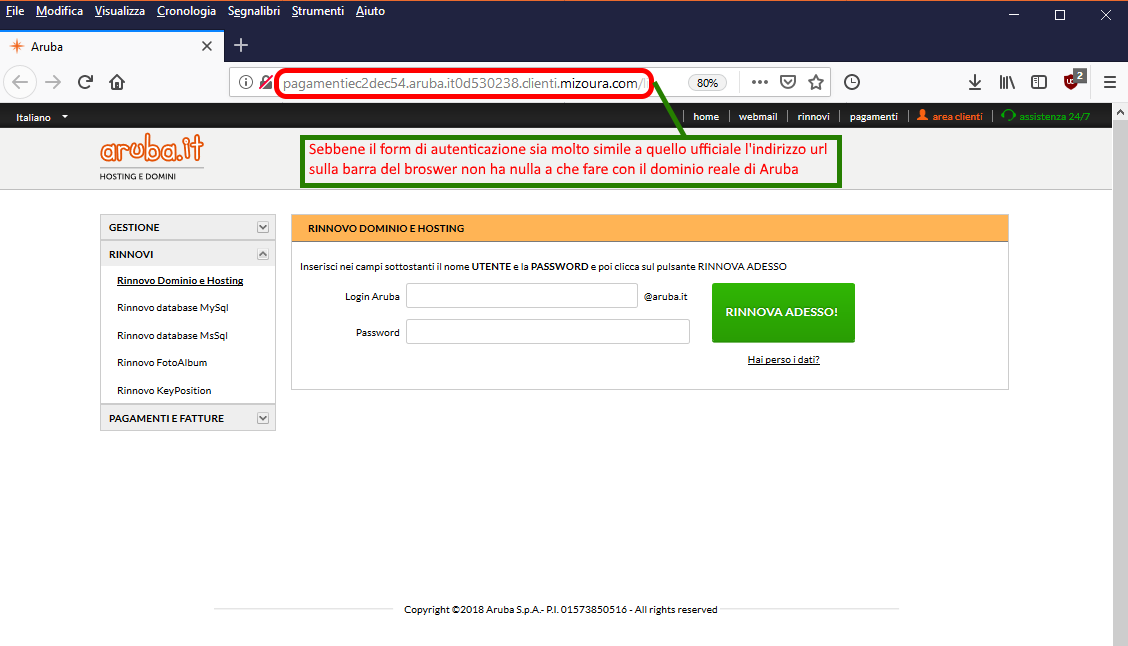Screen dimensions: 1128x646
Task: Open the downloads arrow icon
Action: (975, 82)
